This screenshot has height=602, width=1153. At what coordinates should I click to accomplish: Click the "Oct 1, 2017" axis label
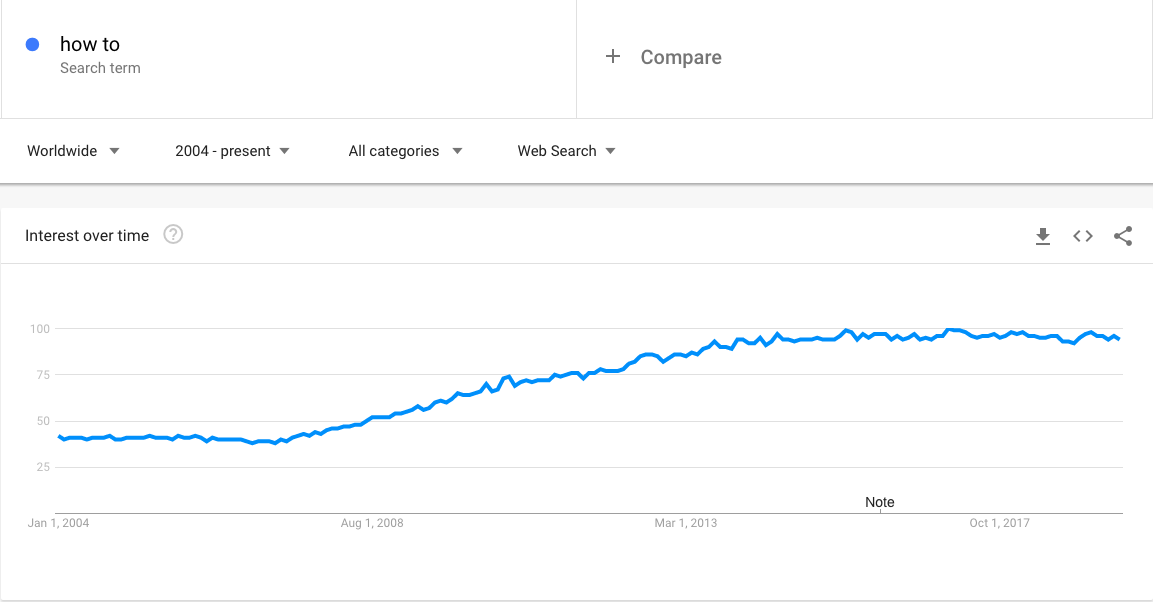click(x=999, y=523)
